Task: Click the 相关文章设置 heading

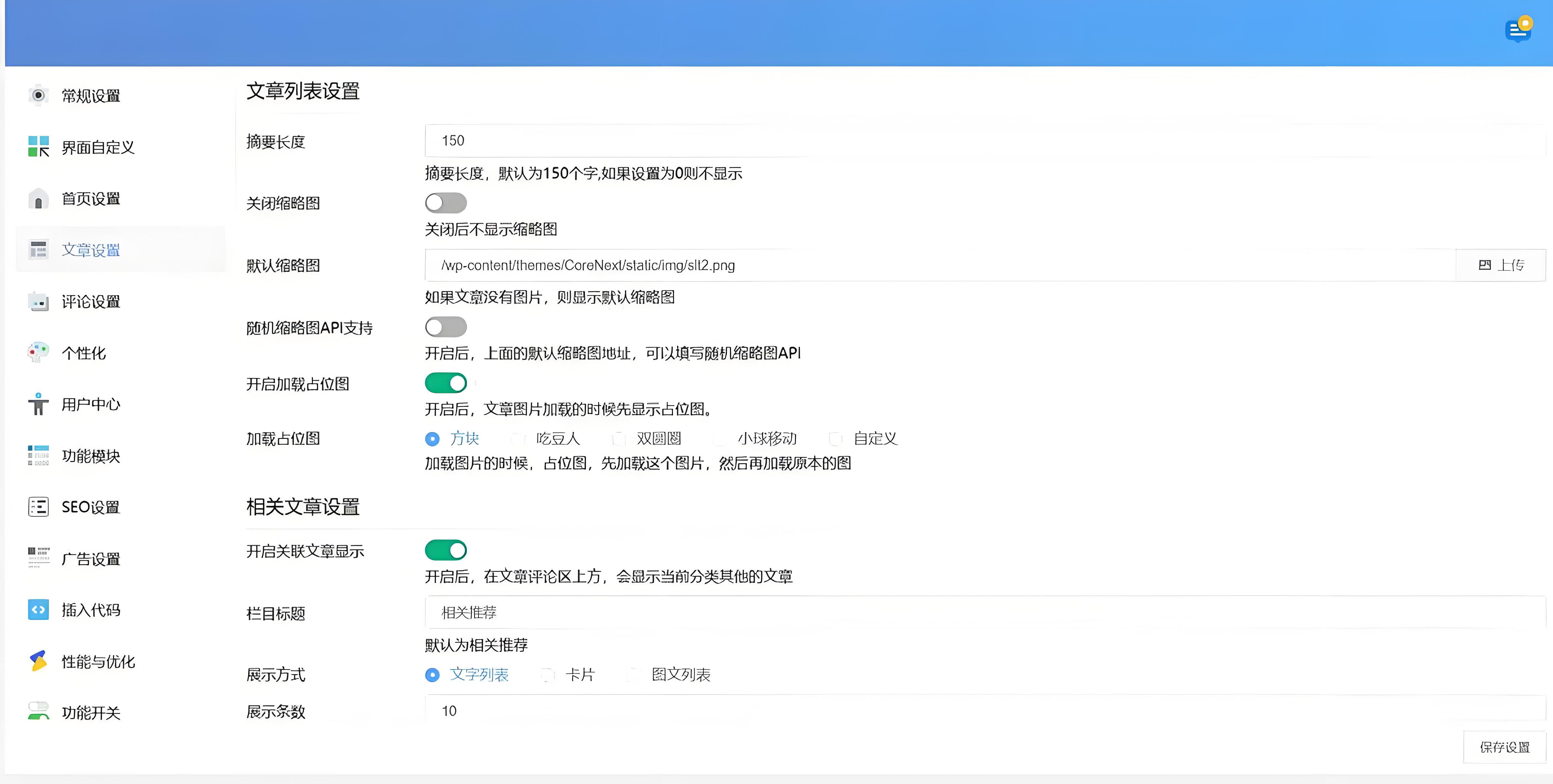Action: coord(303,507)
